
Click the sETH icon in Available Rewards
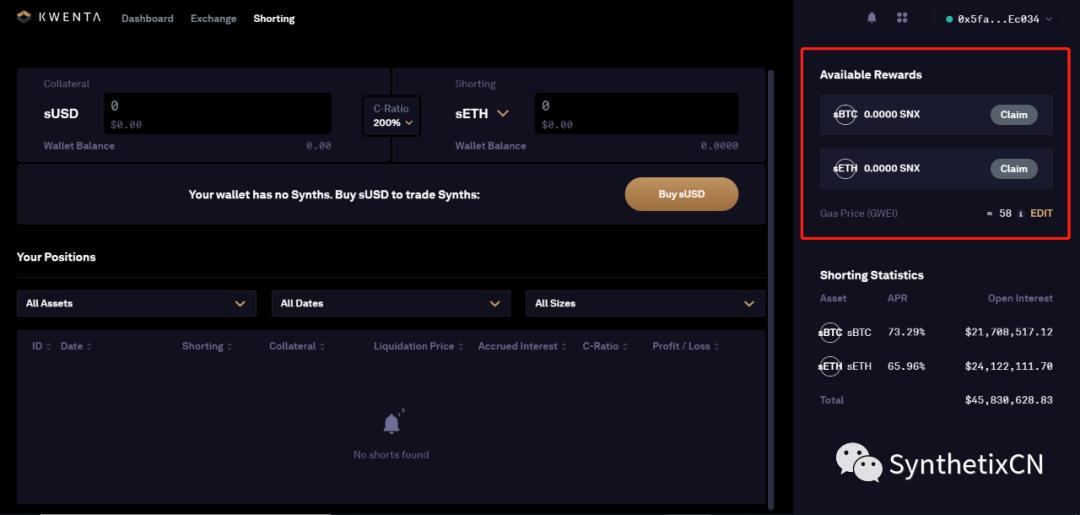(844, 168)
